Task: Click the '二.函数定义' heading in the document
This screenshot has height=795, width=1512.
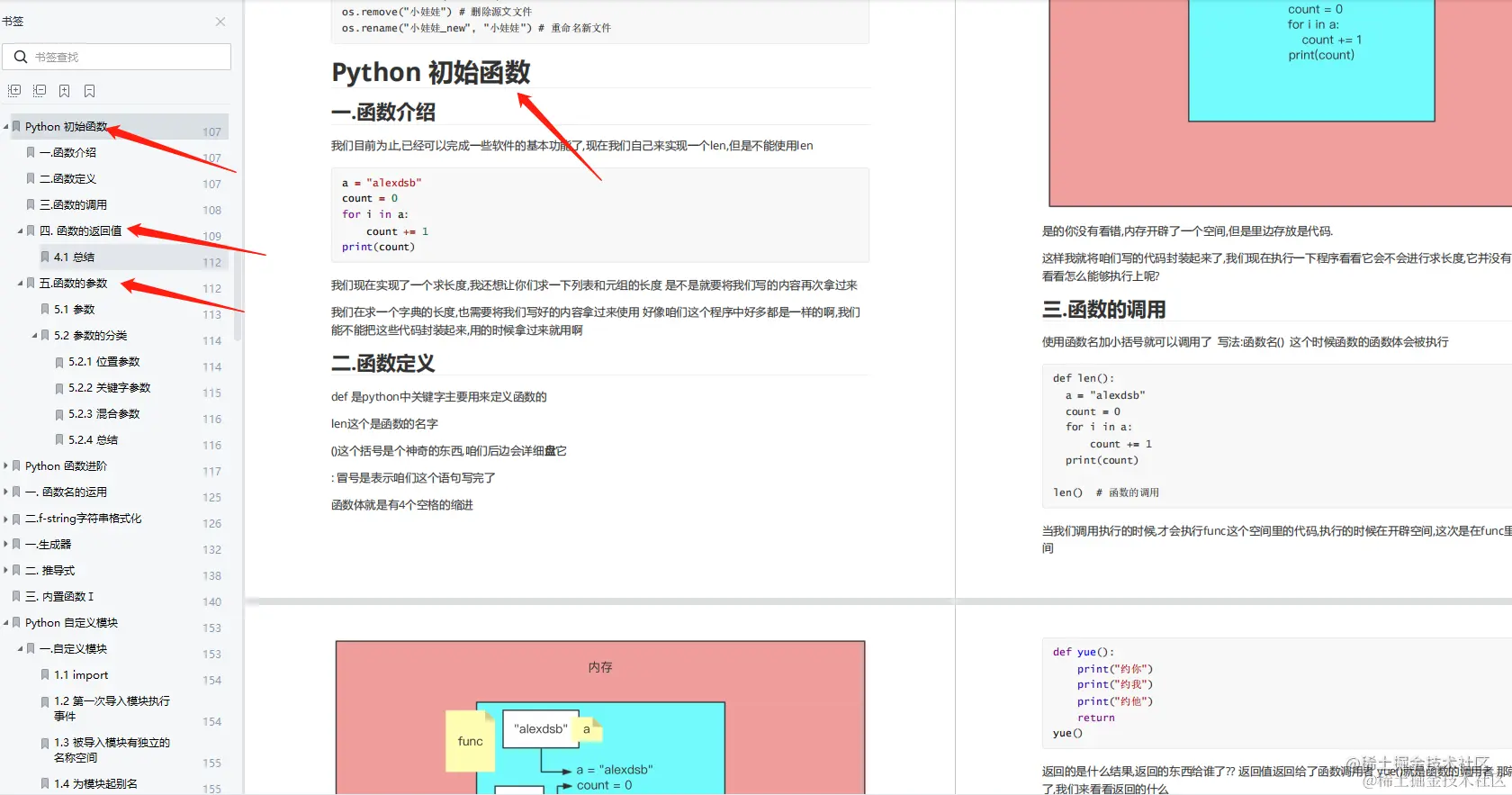Action: point(383,364)
